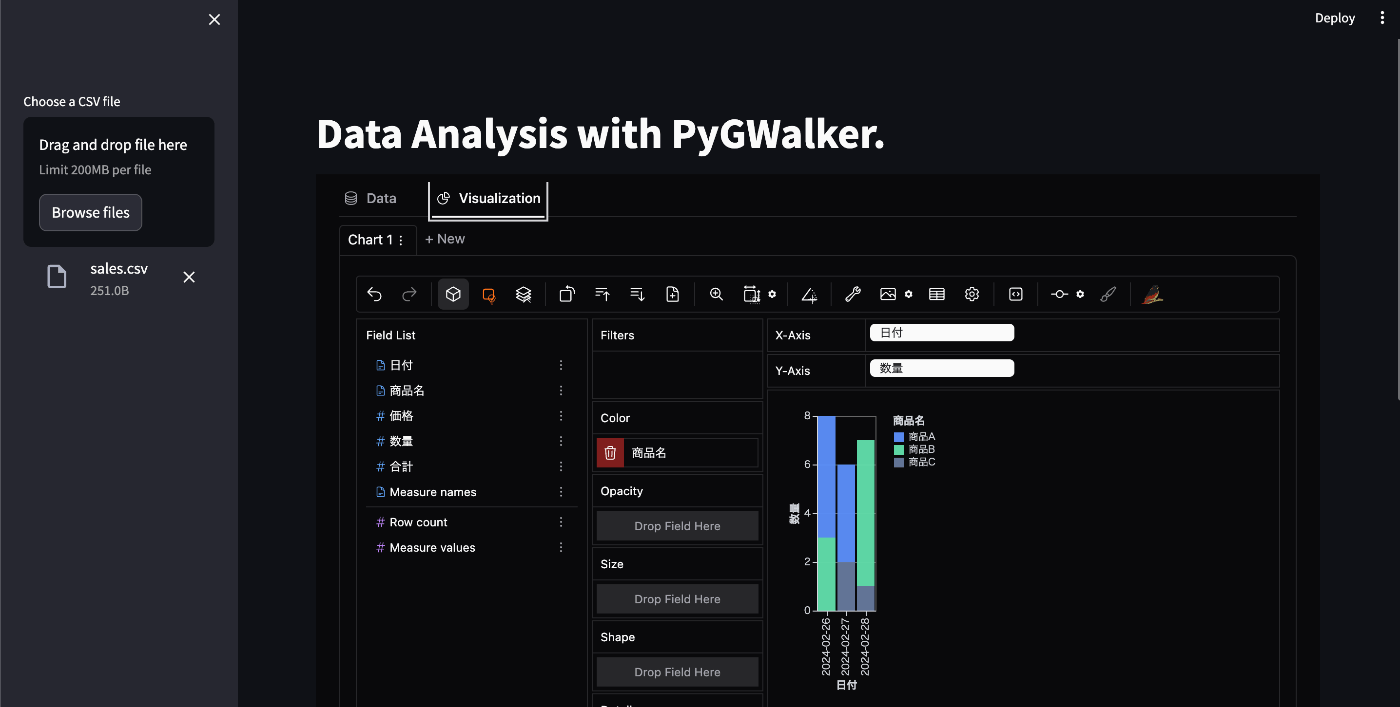1400x707 pixels.
Task: Click the 商品C gray-blue legend swatch
Action: pos(899,462)
